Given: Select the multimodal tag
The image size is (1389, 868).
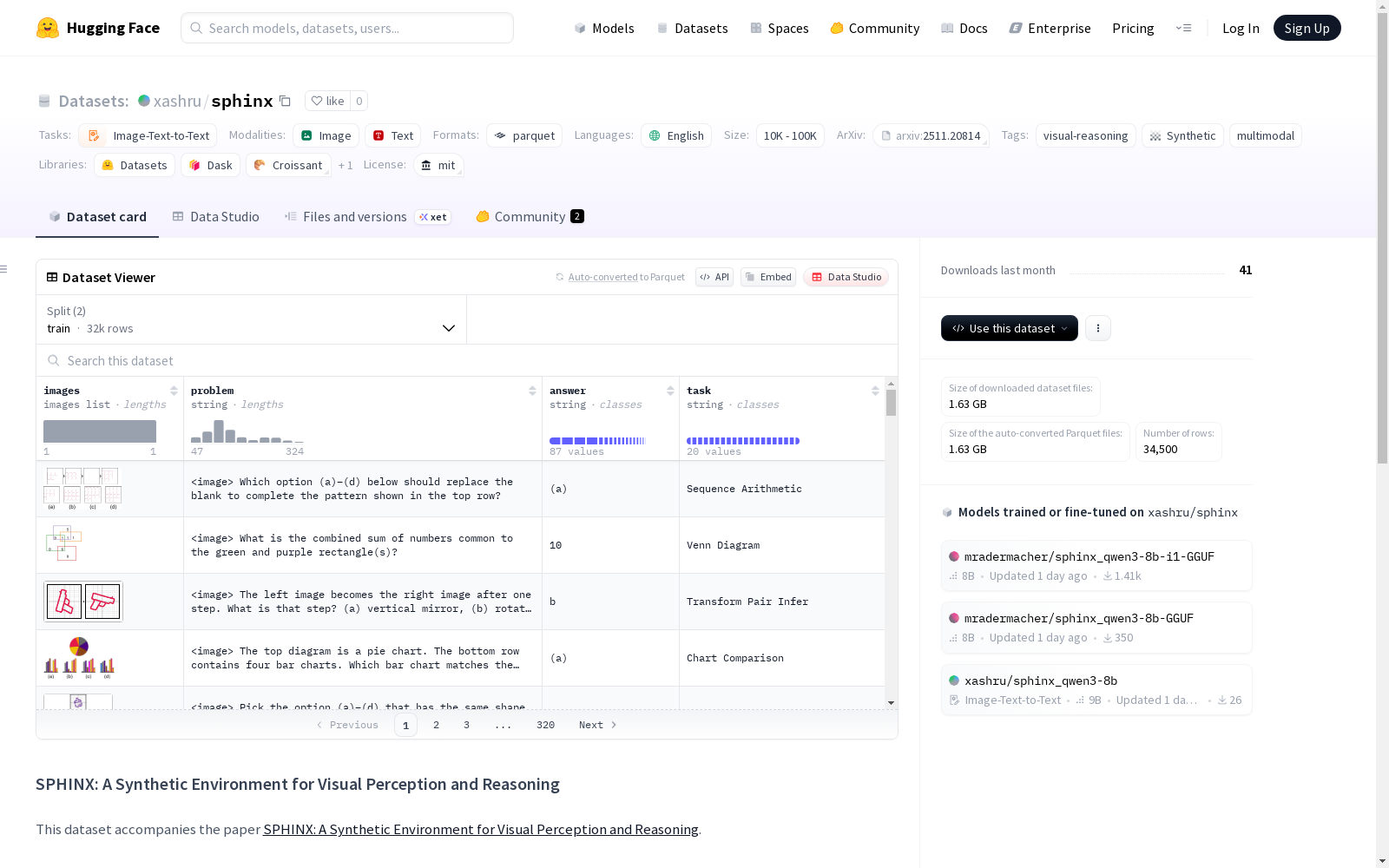Looking at the screenshot, I should click(x=1265, y=135).
